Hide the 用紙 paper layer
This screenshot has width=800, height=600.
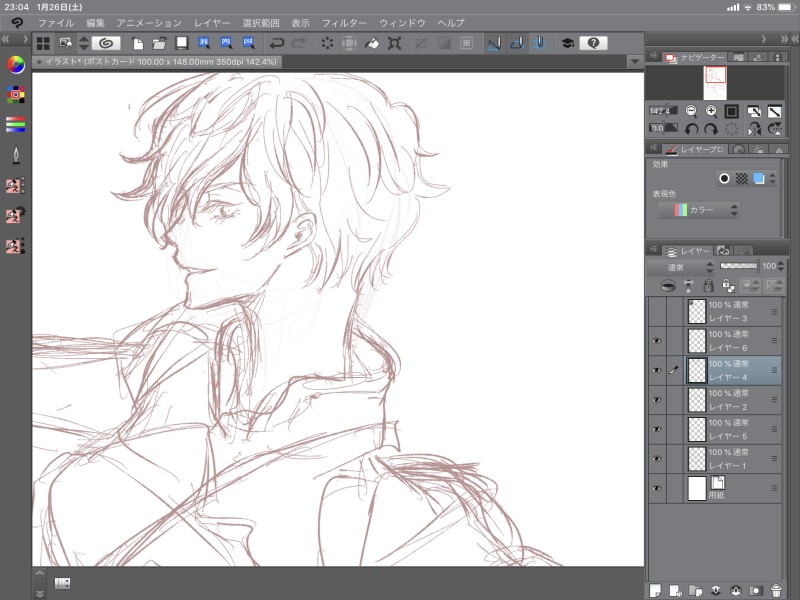point(657,488)
